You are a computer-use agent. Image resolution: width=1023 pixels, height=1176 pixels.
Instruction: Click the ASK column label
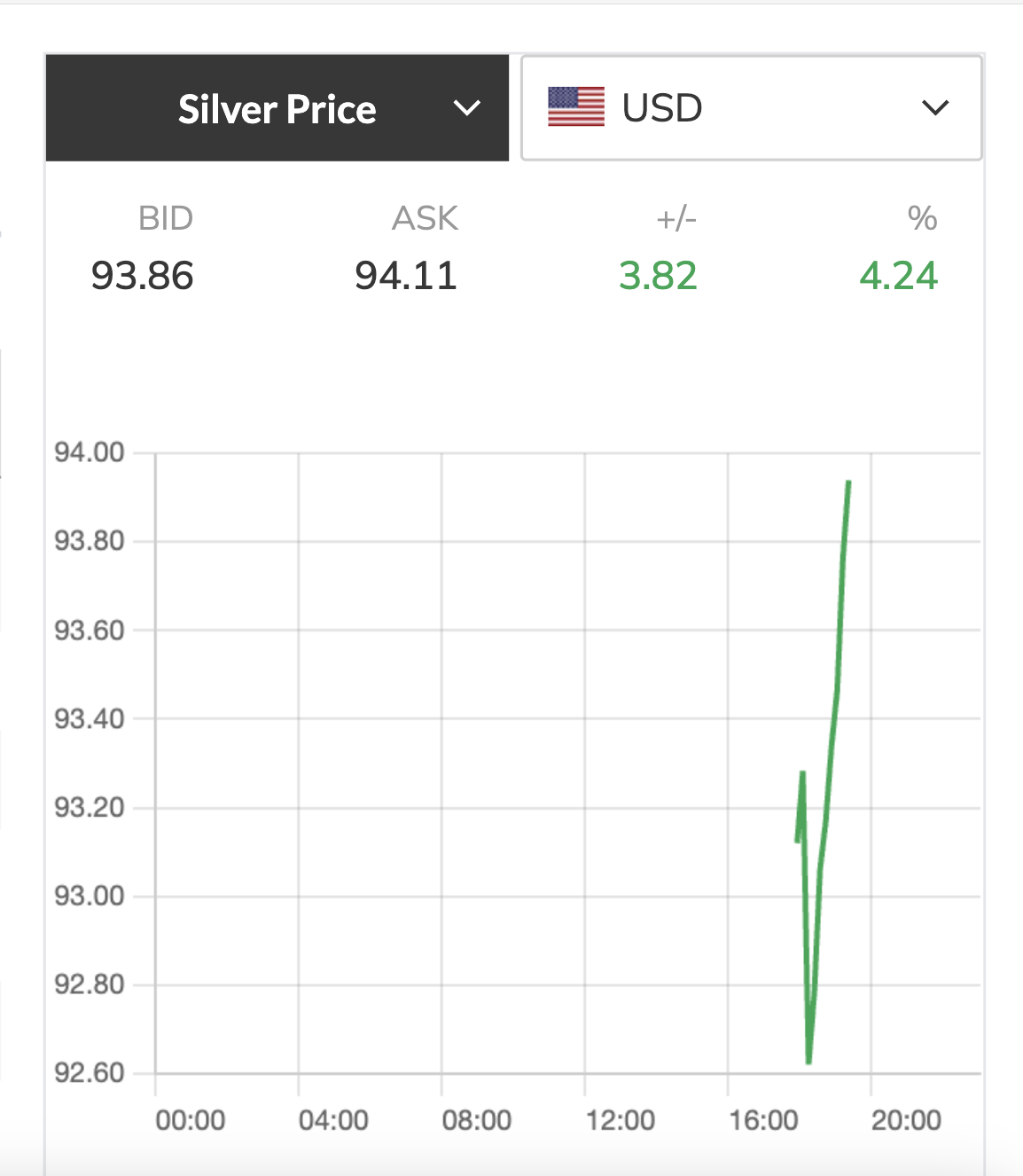(425, 218)
